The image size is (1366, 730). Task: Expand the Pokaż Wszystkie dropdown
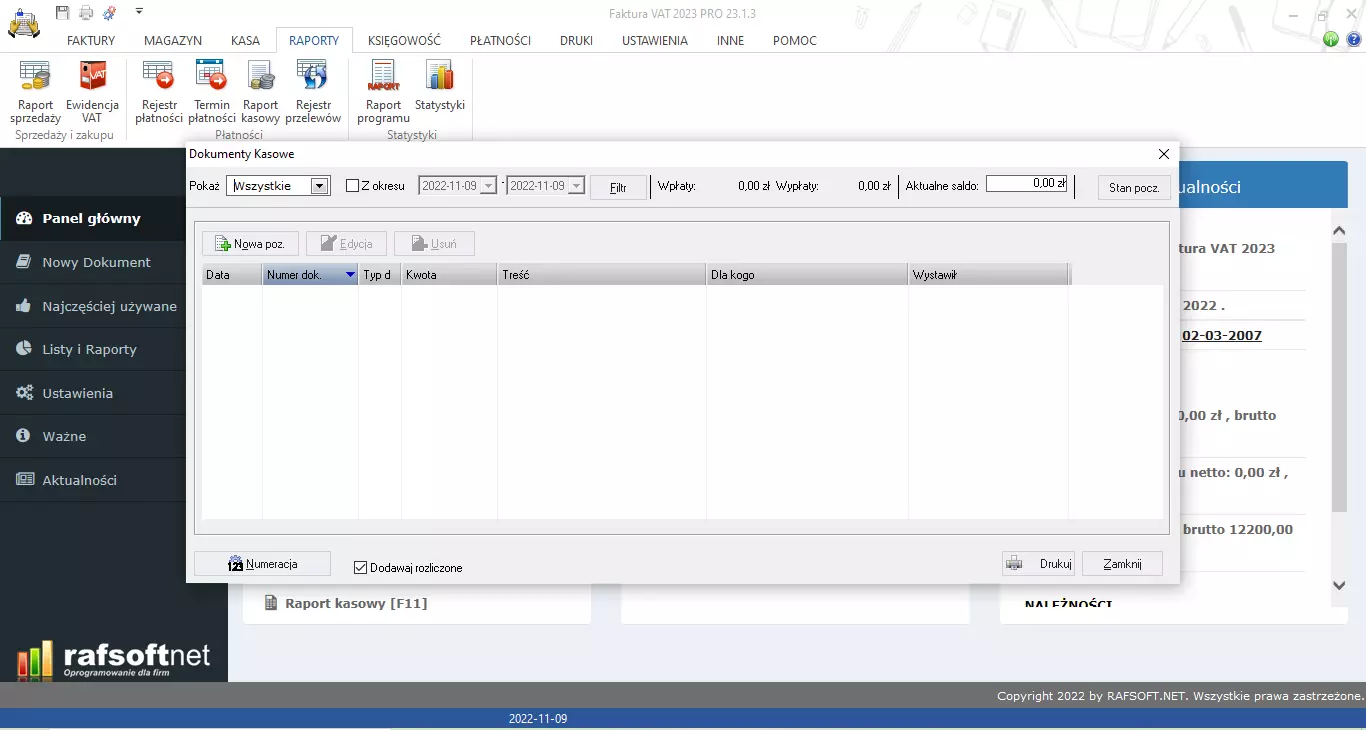[319, 186]
